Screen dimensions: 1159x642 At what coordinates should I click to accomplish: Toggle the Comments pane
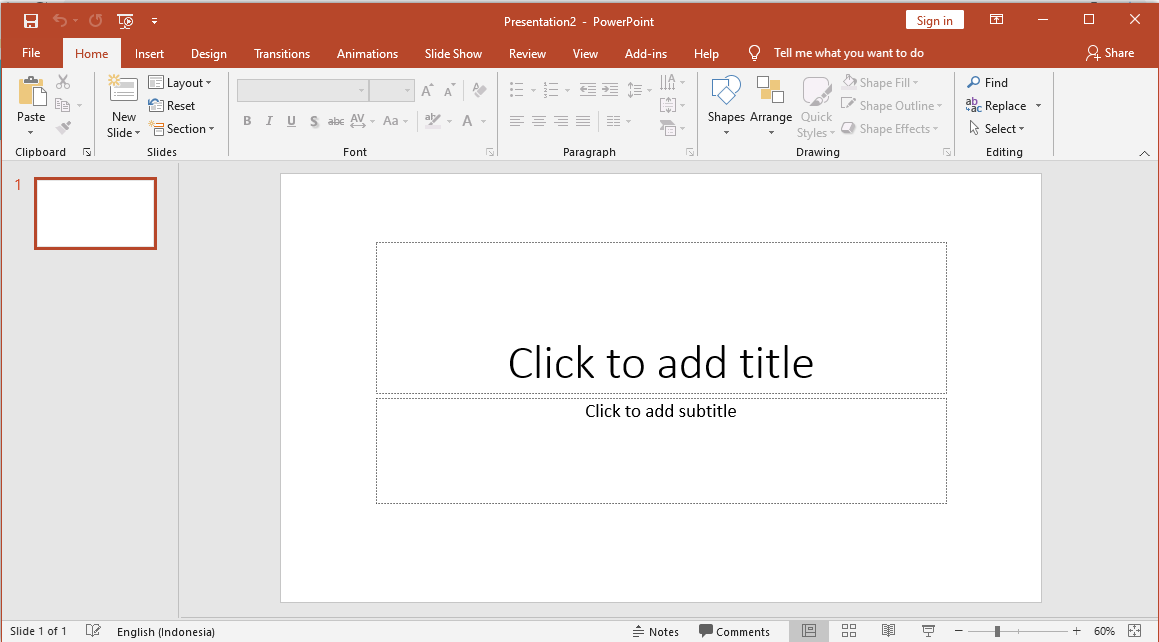pyautogui.click(x=734, y=631)
